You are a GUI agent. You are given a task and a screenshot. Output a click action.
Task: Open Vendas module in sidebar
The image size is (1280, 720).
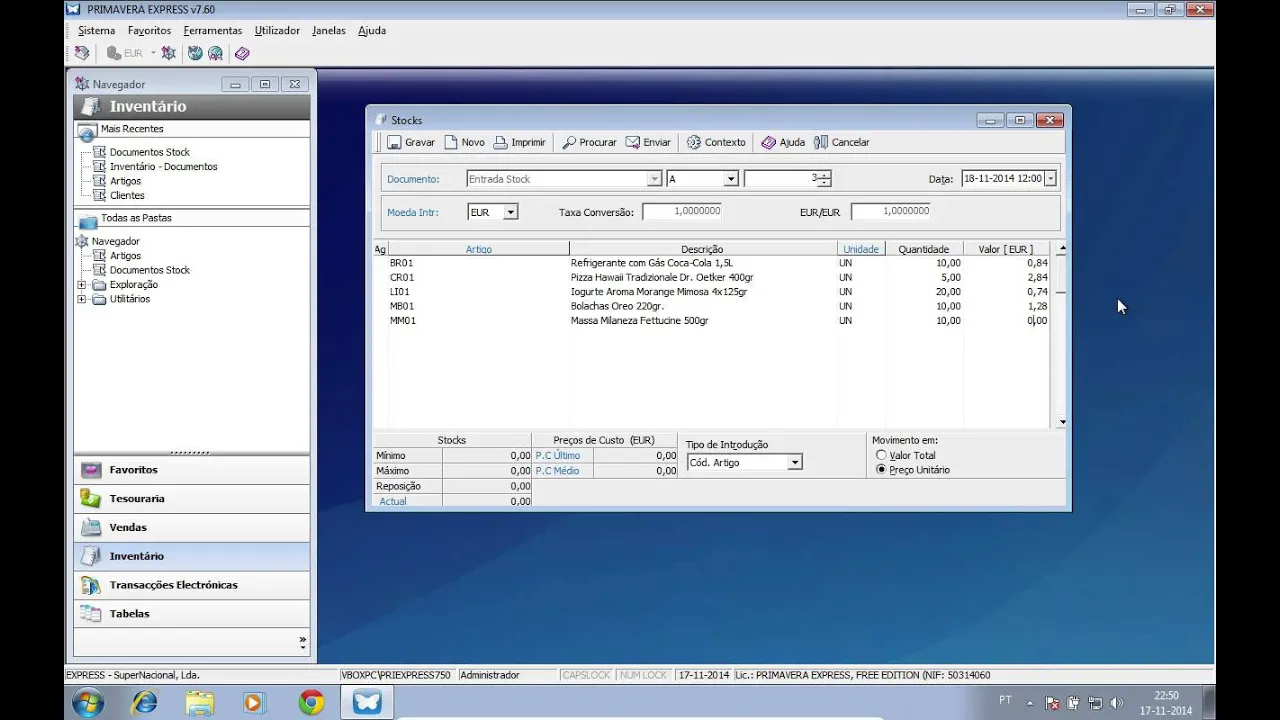click(x=192, y=528)
